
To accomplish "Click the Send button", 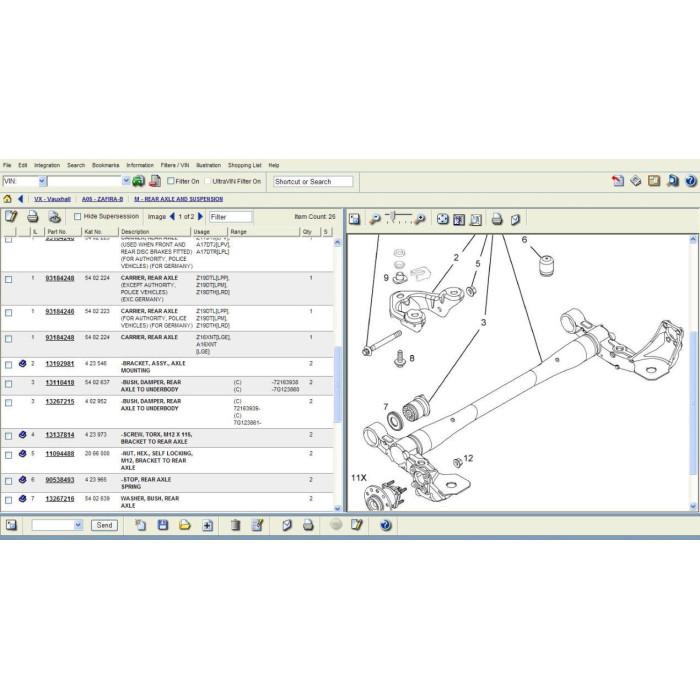I will click(x=104, y=525).
